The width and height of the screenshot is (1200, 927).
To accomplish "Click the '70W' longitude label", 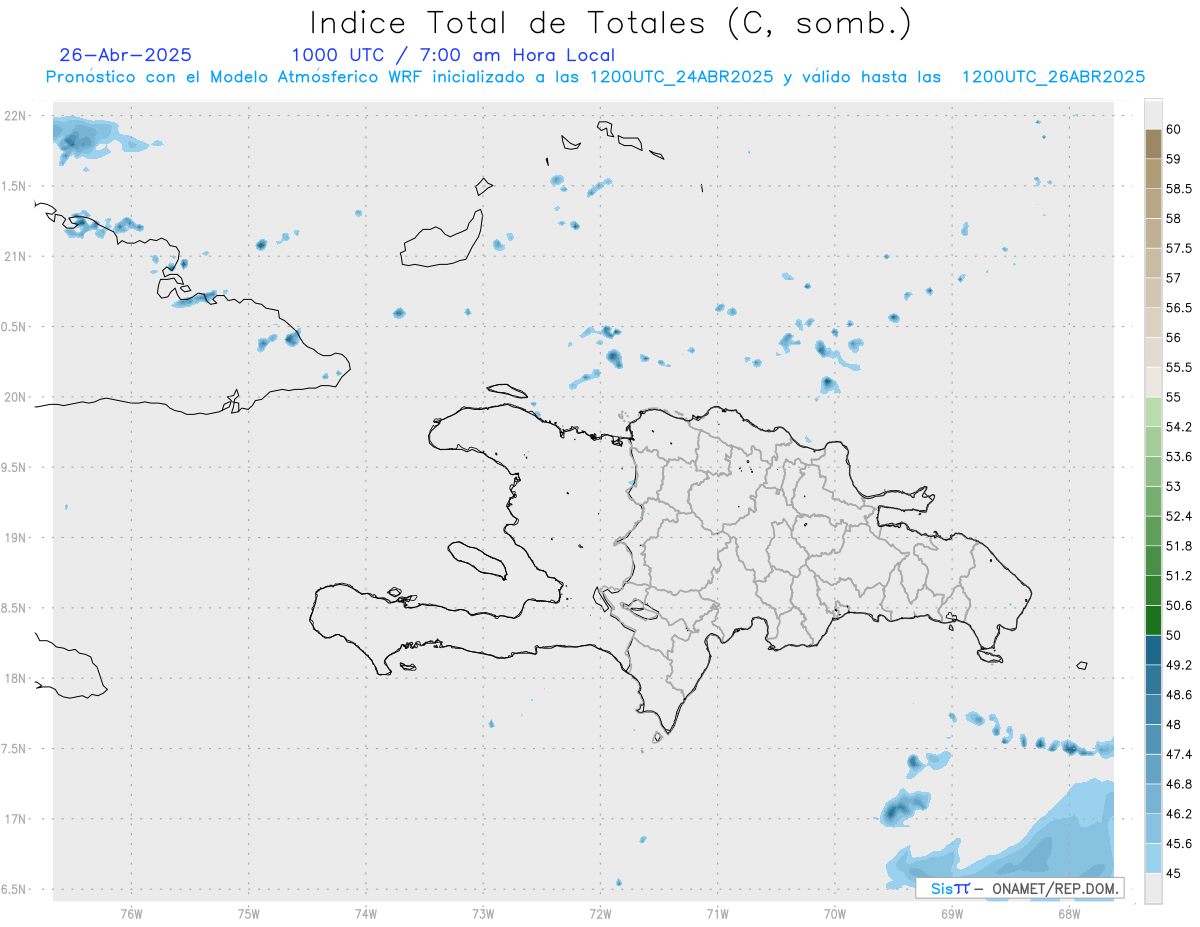I will click(835, 913).
